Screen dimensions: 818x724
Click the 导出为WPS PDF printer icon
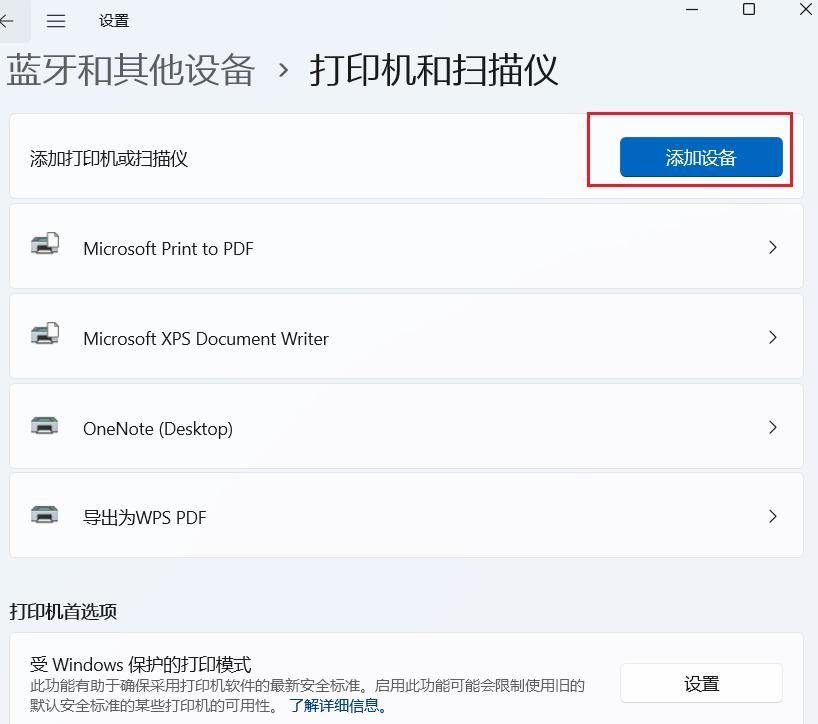click(x=45, y=516)
